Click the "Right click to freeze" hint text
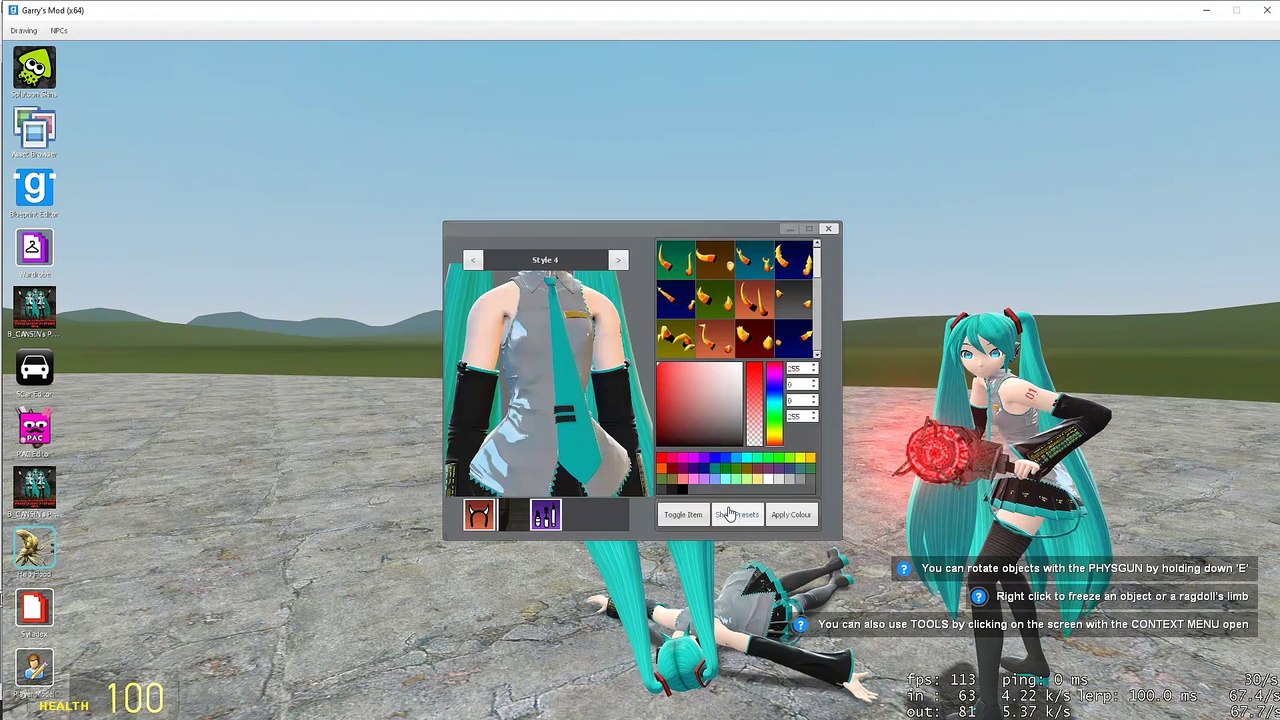 pos(1122,597)
